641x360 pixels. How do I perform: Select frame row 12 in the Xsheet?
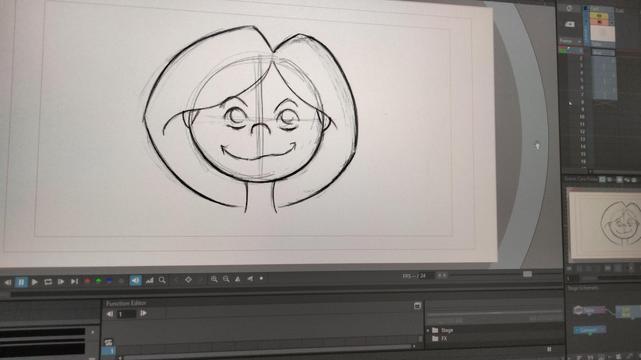click(582, 132)
